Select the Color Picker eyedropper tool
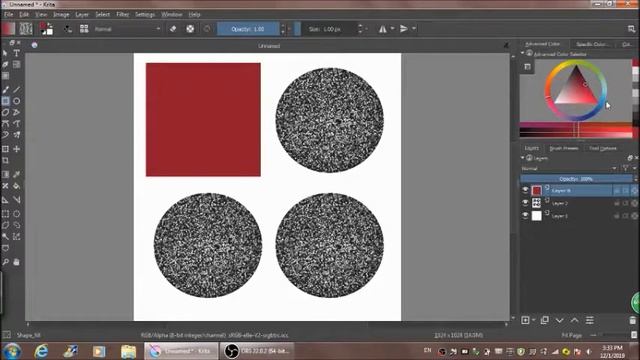Viewport: 640px width, 360px height. click(x=16, y=175)
